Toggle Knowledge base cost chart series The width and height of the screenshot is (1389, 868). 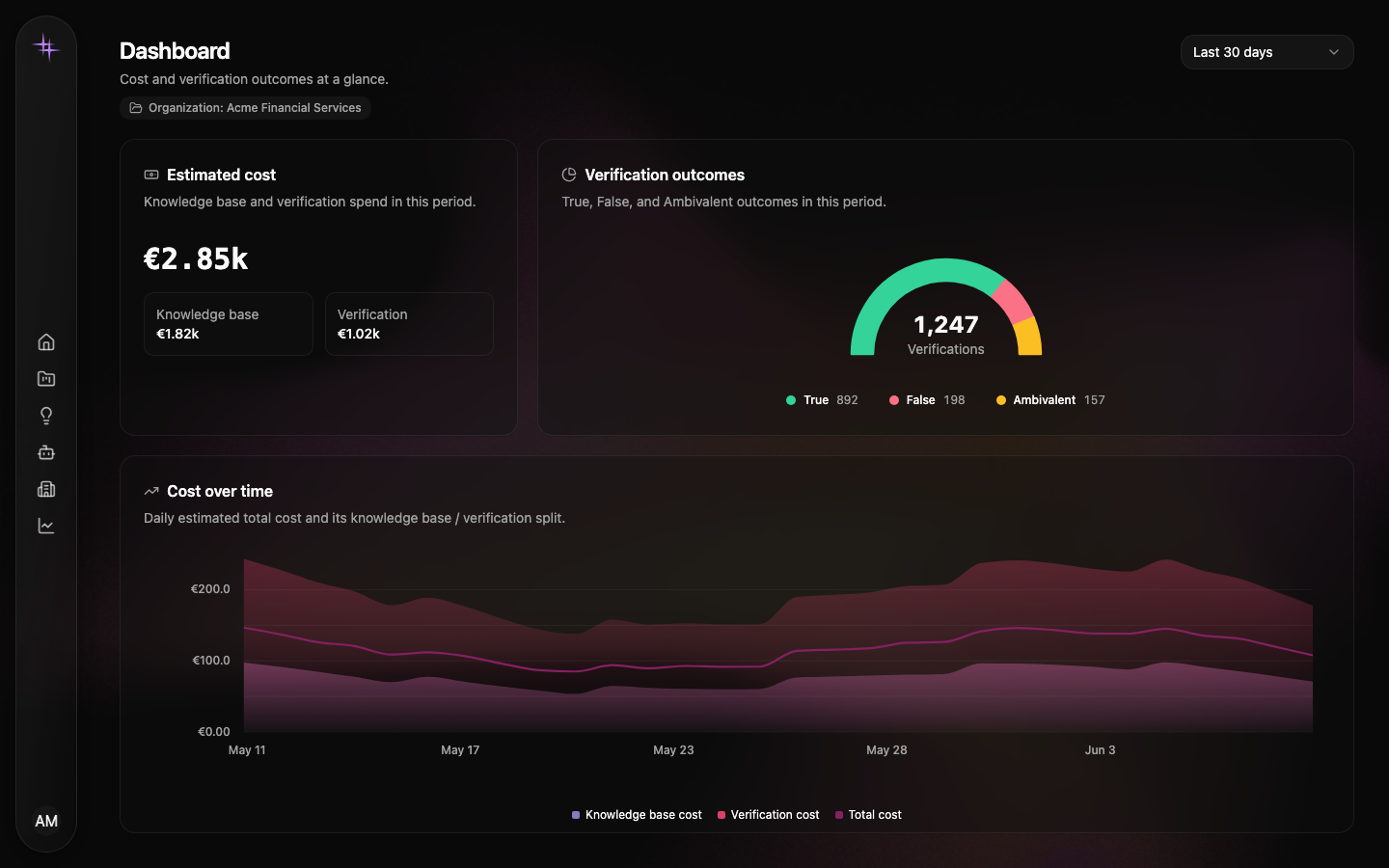click(x=637, y=815)
